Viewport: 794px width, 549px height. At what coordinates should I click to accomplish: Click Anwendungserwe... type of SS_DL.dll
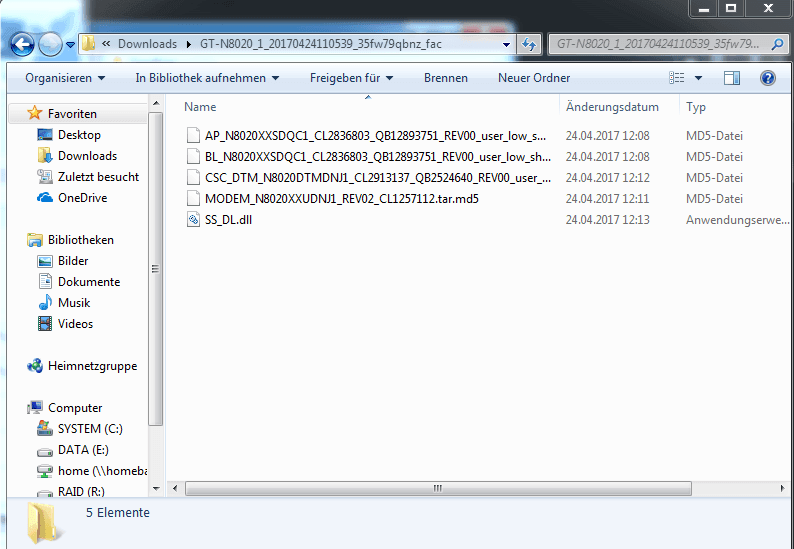pos(737,220)
